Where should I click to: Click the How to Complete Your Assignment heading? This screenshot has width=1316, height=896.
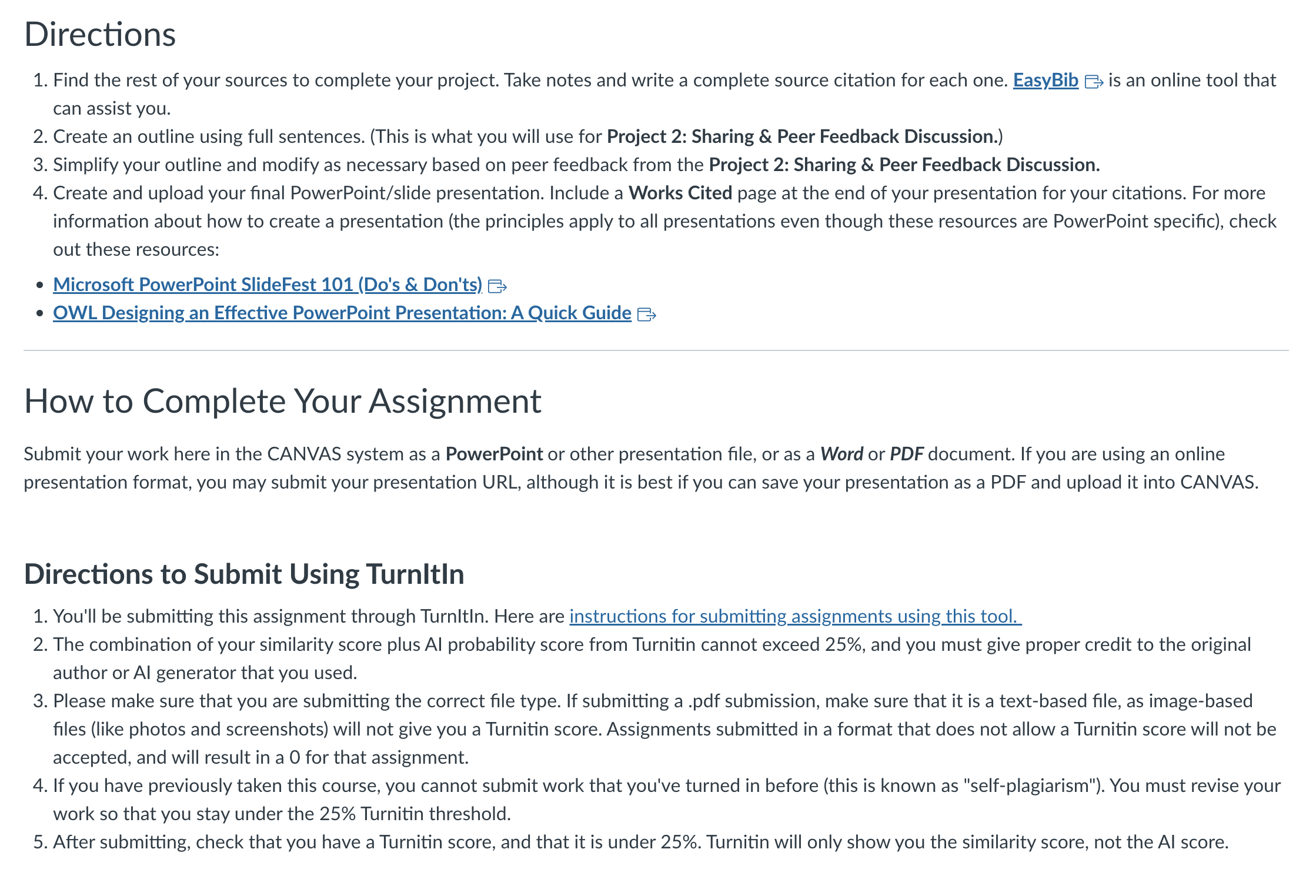282,401
